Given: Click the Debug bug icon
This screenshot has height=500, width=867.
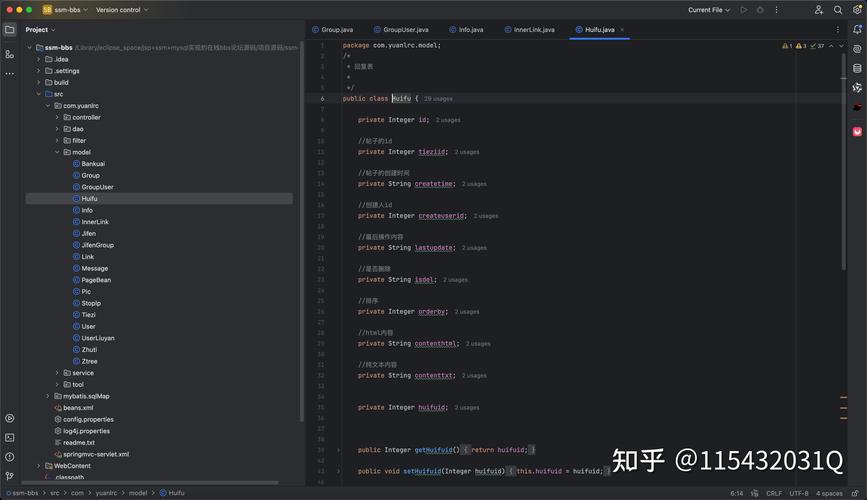Looking at the screenshot, I should tap(761, 10).
